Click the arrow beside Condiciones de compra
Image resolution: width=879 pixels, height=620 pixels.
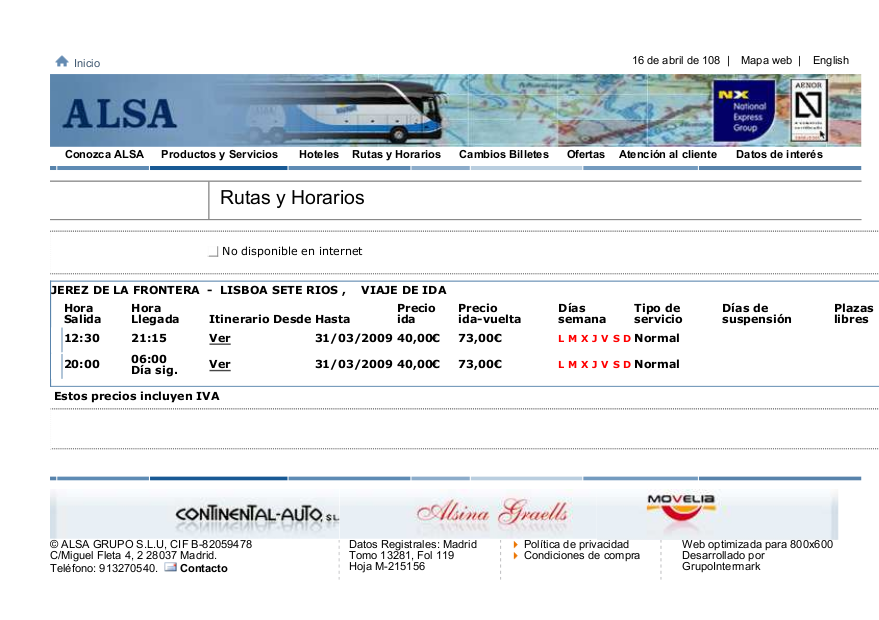[x=516, y=556]
